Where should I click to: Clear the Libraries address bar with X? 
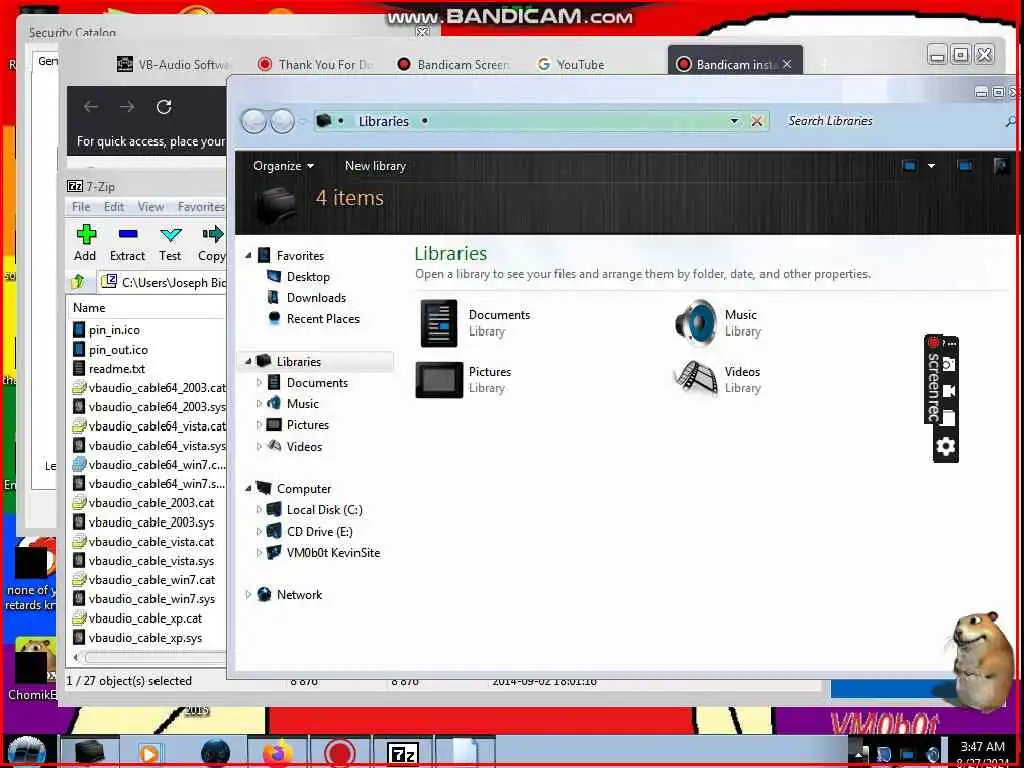[x=757, y=121]
